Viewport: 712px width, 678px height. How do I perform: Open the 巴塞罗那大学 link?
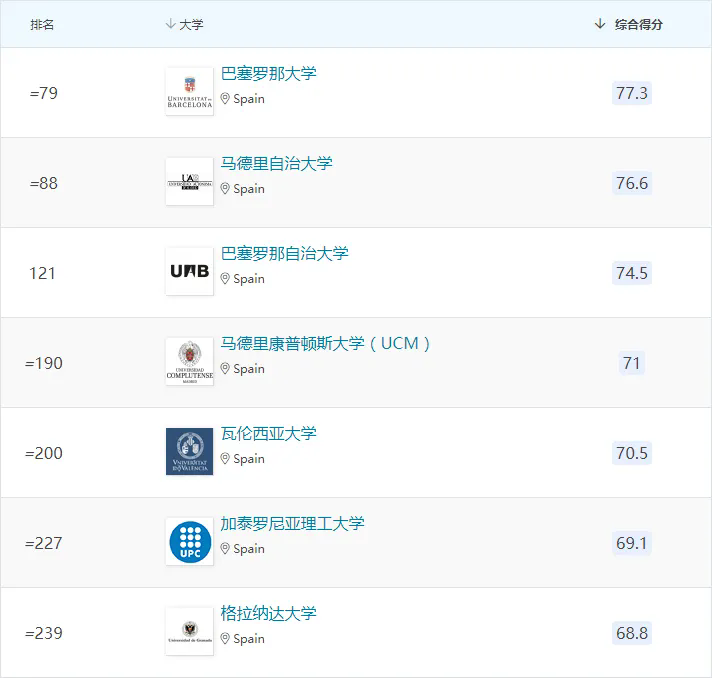pos(268,74)
